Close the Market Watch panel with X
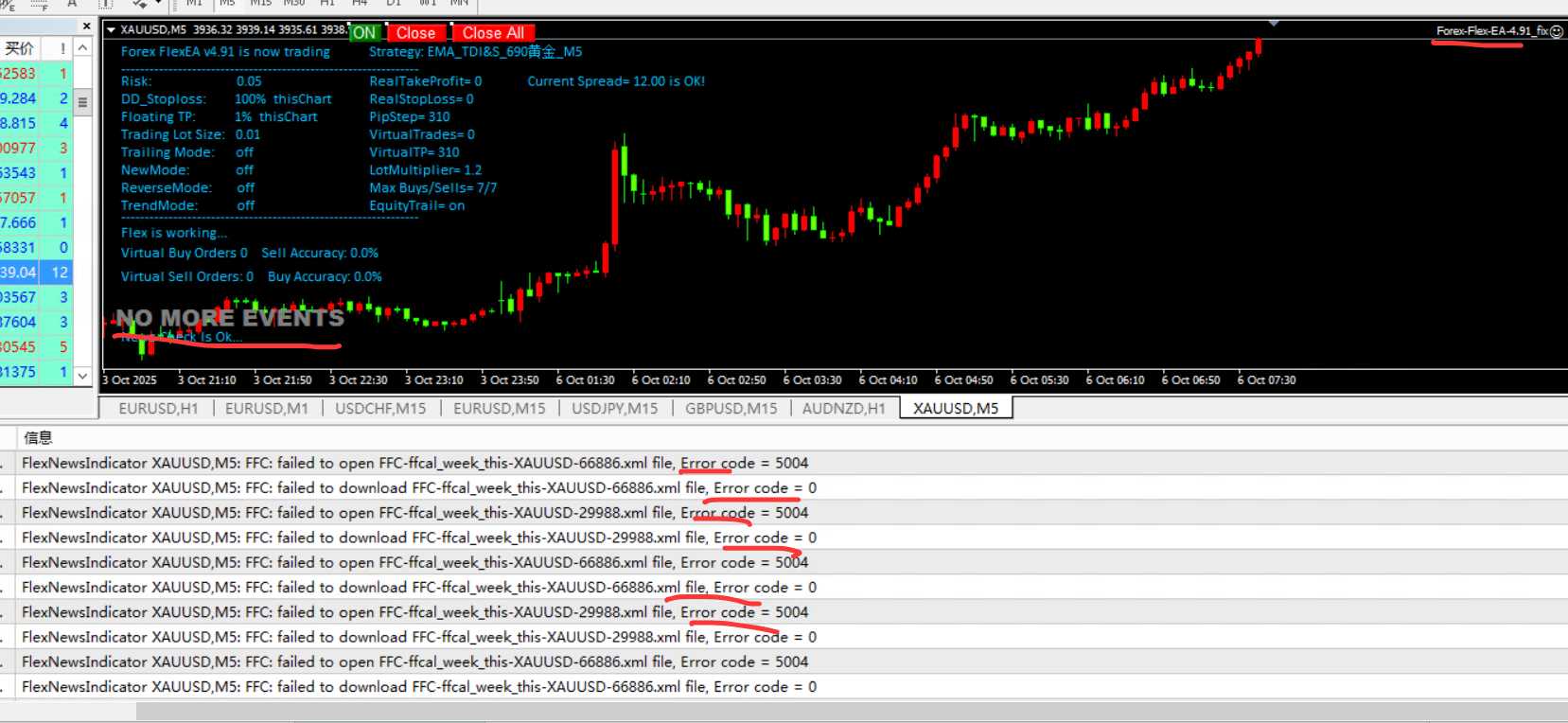Viewport: 1568px width, 723px height. (x=87, y=26)
